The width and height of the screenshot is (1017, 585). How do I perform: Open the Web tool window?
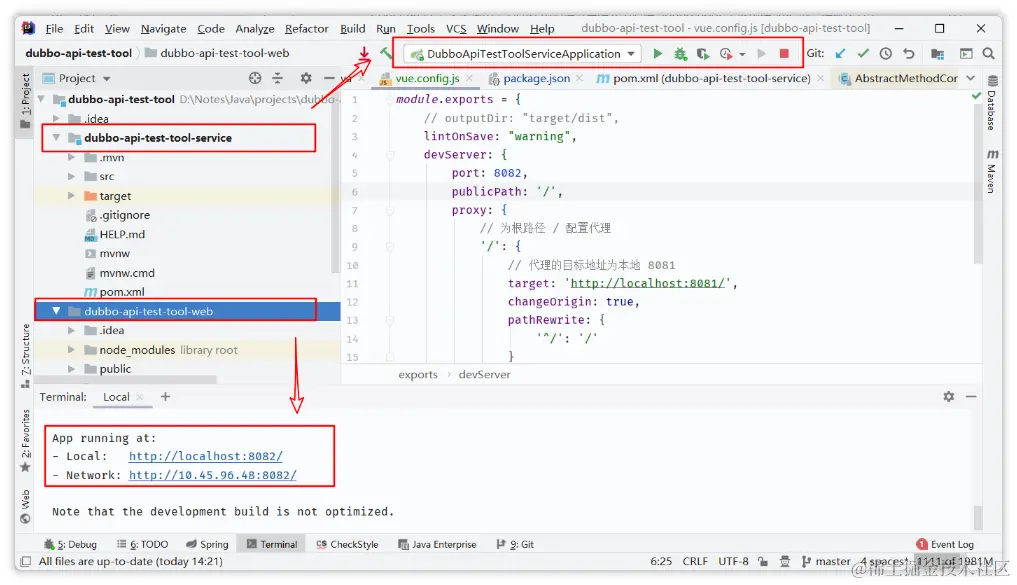pyautogui.click(x=25, y=507)
